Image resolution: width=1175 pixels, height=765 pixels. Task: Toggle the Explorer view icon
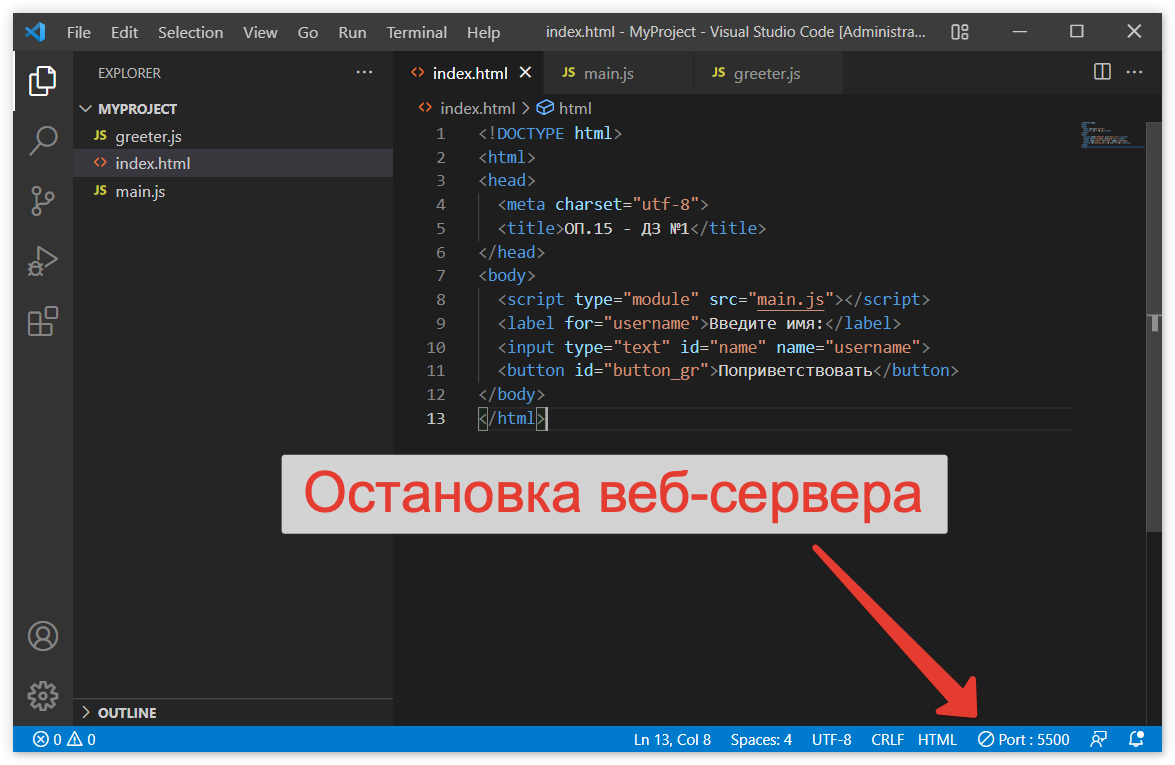pos(42,81)
